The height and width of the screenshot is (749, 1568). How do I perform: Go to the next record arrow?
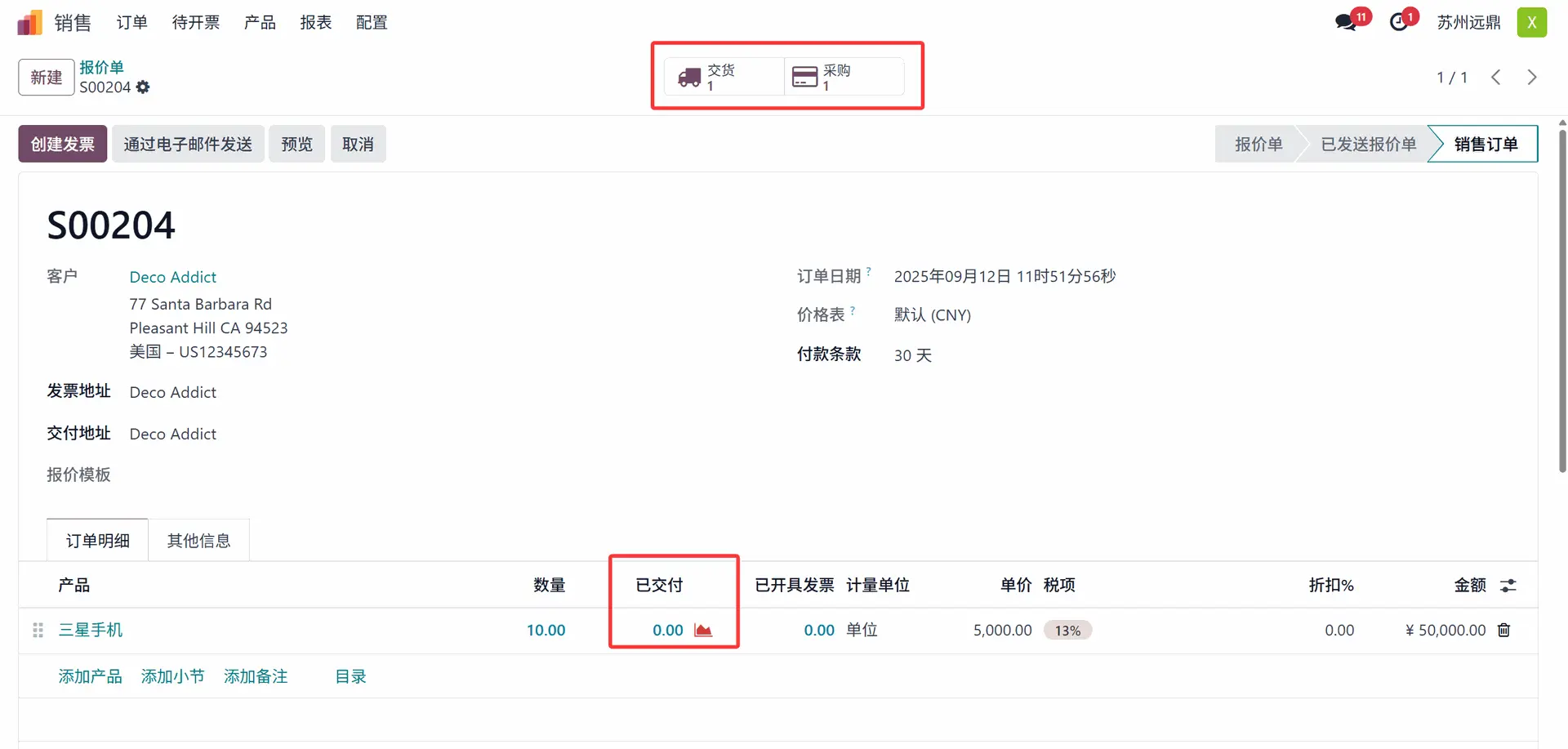(x=1531, y=77)
